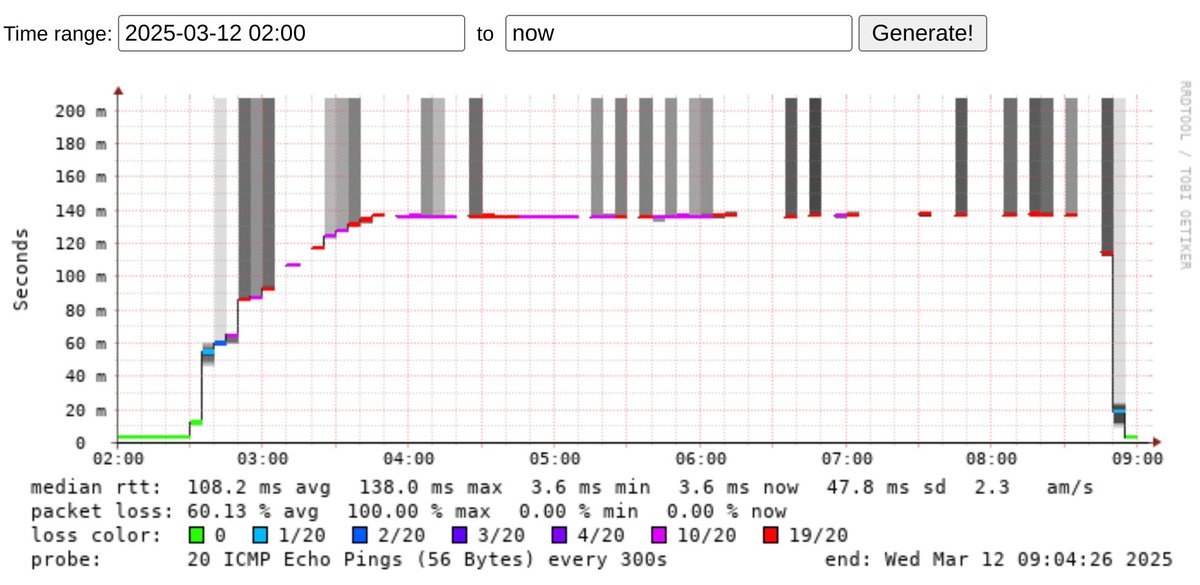
Task: Click the 03:00 x-axis time label
Action: [x=263, y=458]
